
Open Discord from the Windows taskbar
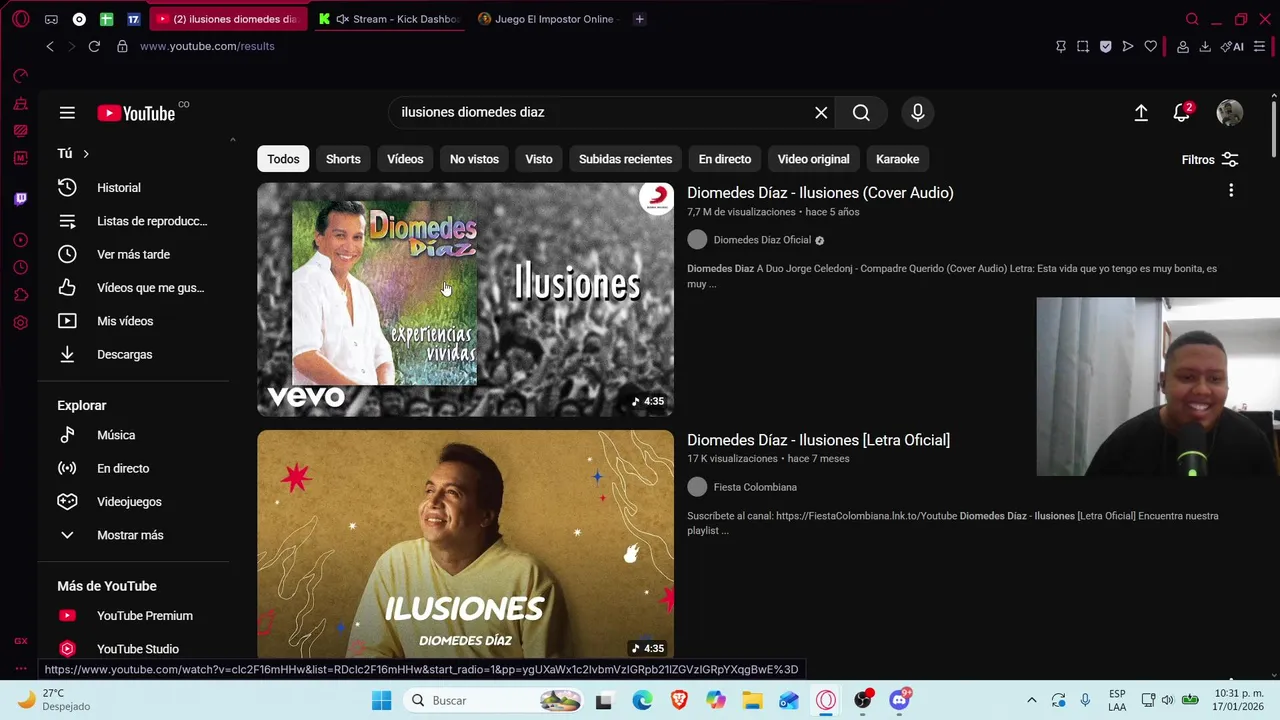899,700
